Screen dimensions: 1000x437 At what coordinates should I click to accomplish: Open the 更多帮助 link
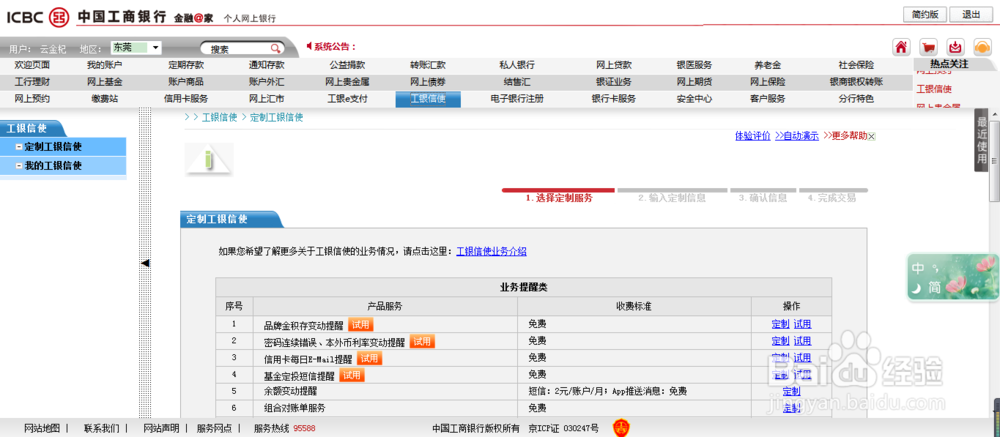pos(845,136)
